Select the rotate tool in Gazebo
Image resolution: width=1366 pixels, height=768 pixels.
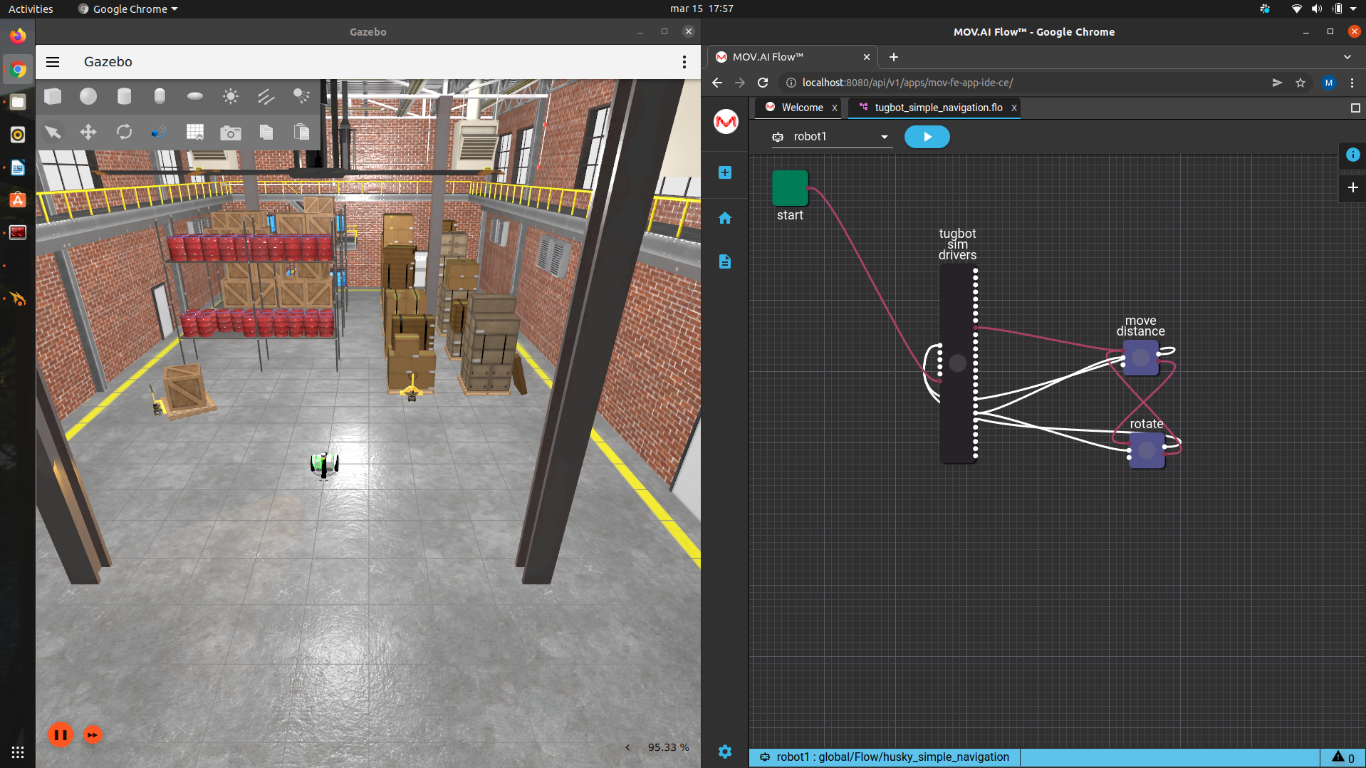pyautogui.click(x=124, y=132)
